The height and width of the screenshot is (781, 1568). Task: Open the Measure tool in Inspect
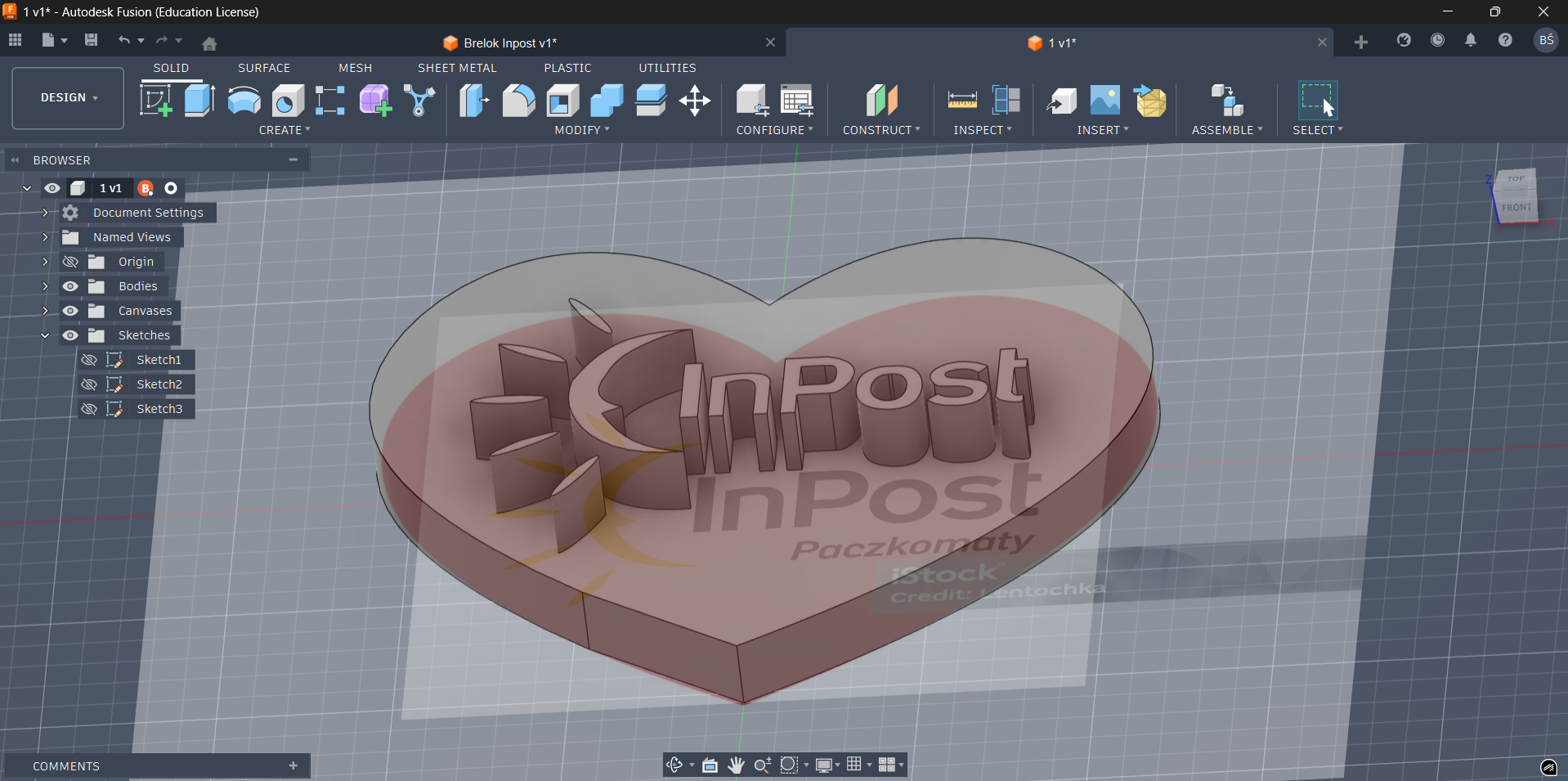pos(962,101)
